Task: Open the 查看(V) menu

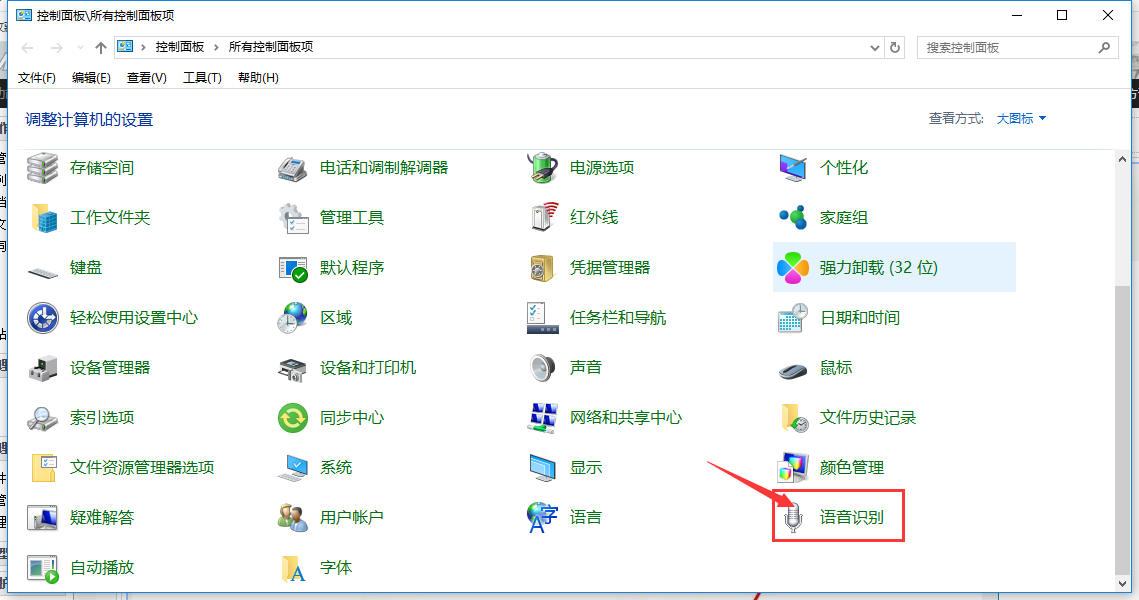Action: (146, 78)
